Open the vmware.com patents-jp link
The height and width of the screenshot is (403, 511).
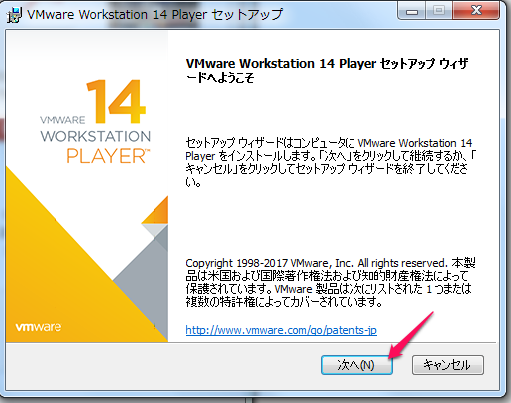tap(281, 330)
